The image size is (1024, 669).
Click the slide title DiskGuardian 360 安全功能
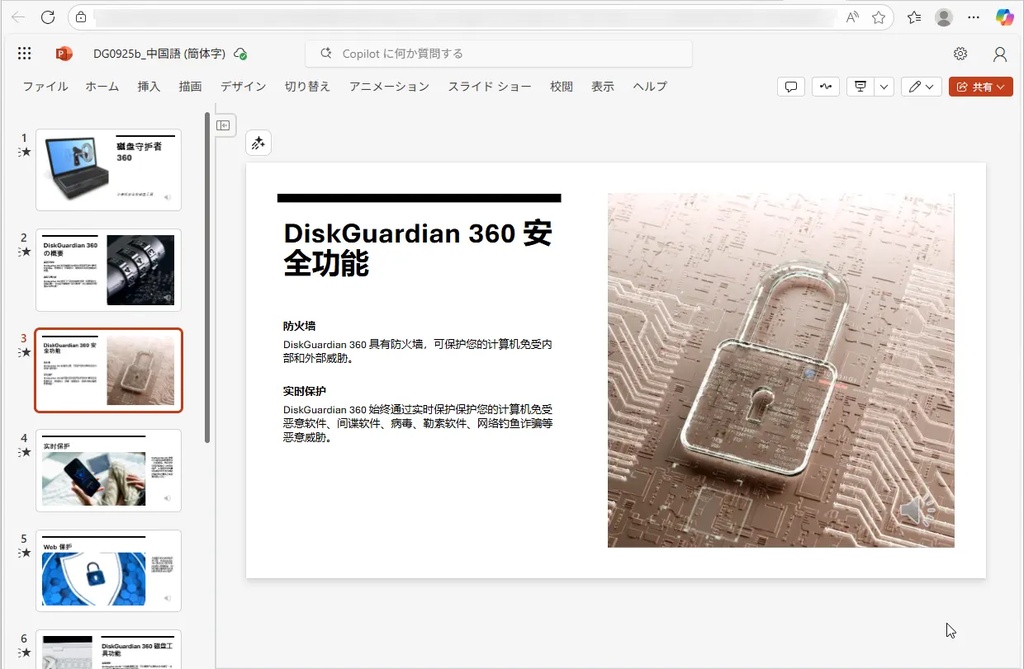pos(418,248)
